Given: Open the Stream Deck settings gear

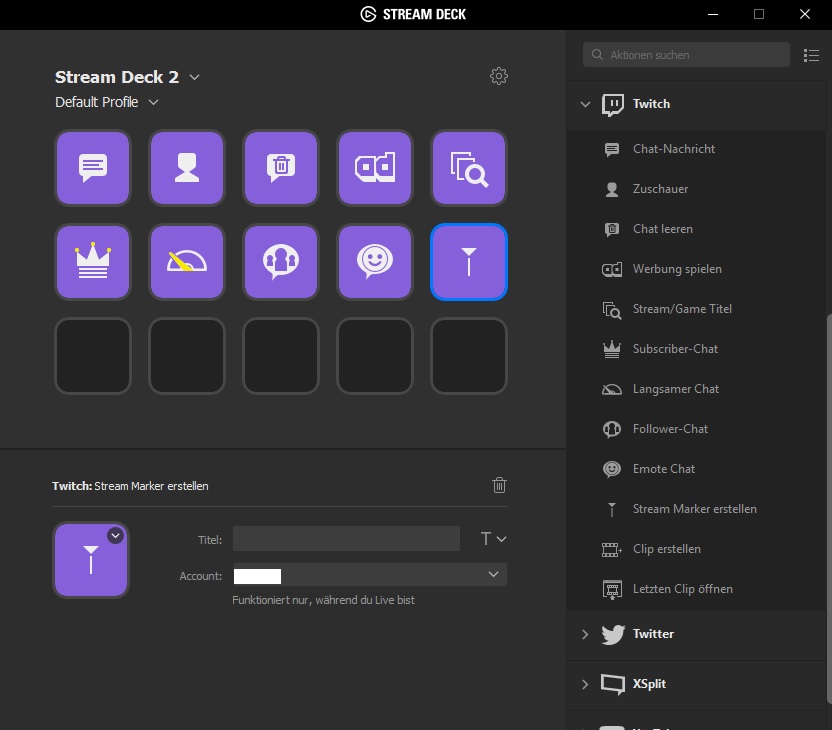Looking at the screenshot, I should (499, 76).
